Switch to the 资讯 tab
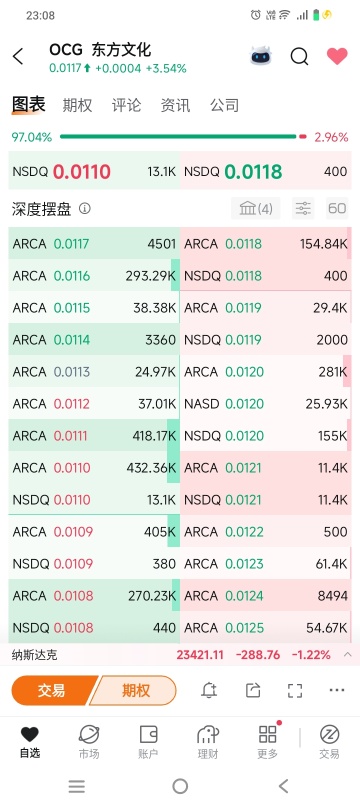This screenshot has width=360, height=806. point(175,105)
